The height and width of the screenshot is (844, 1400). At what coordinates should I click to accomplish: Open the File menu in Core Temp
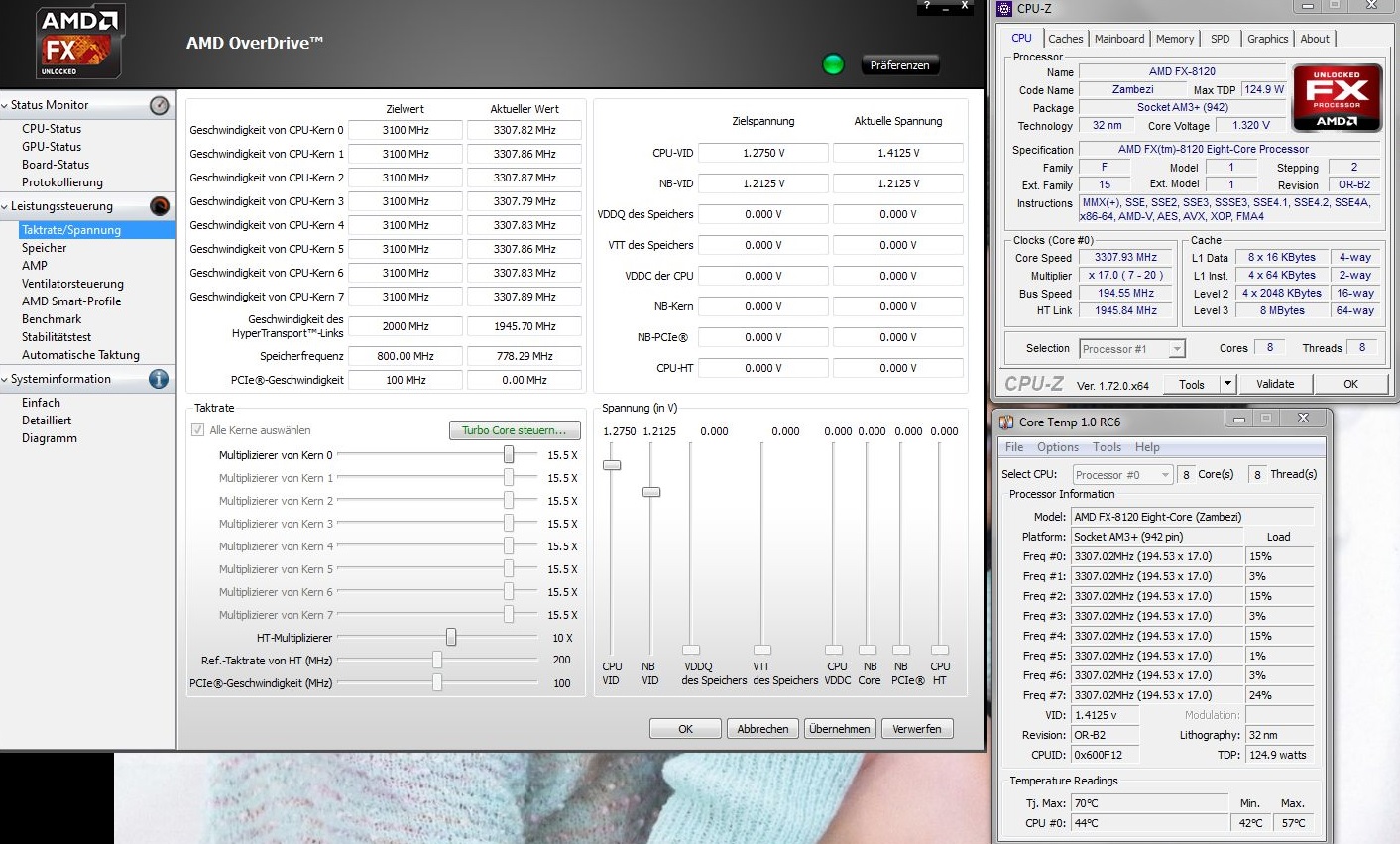point(1014,447)
